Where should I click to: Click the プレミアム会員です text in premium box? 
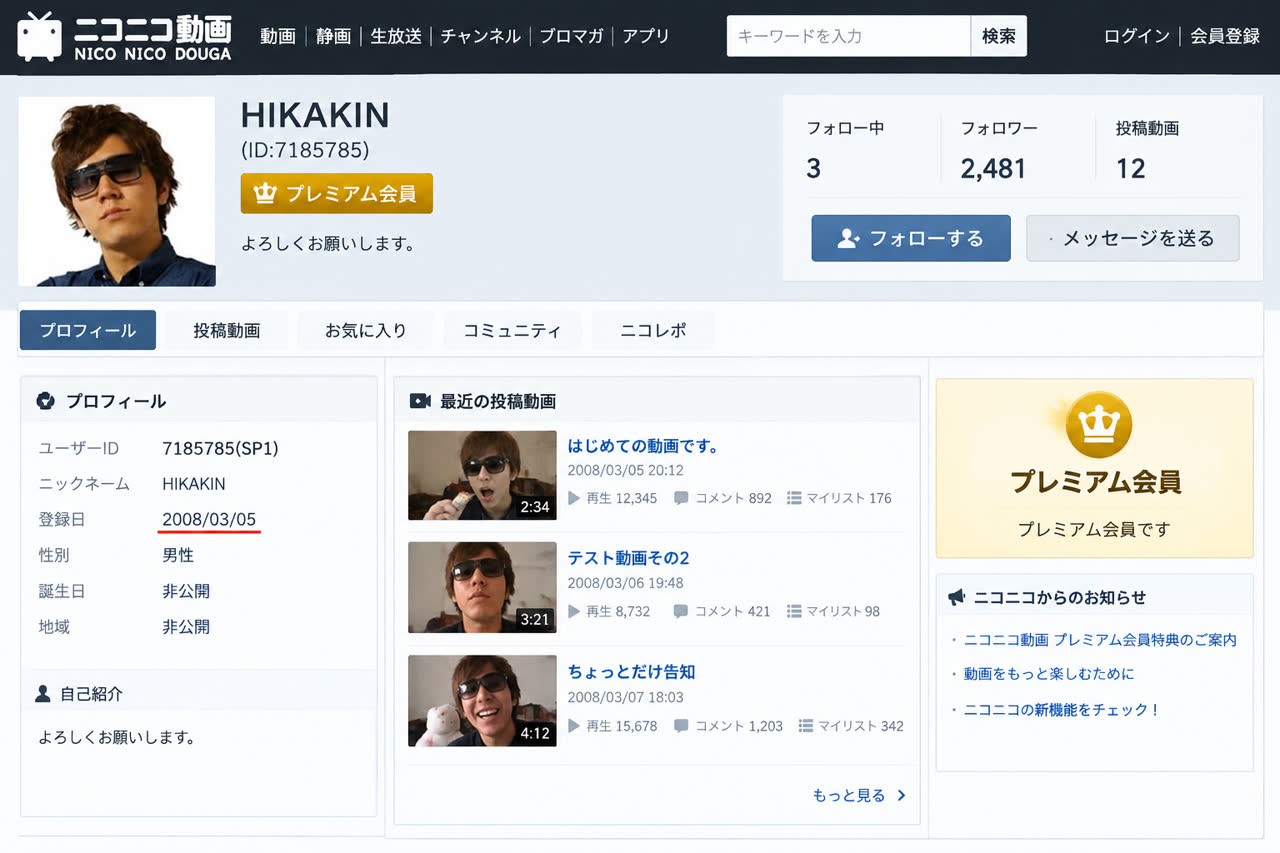pyautogui.click(x=1094, y=530)
